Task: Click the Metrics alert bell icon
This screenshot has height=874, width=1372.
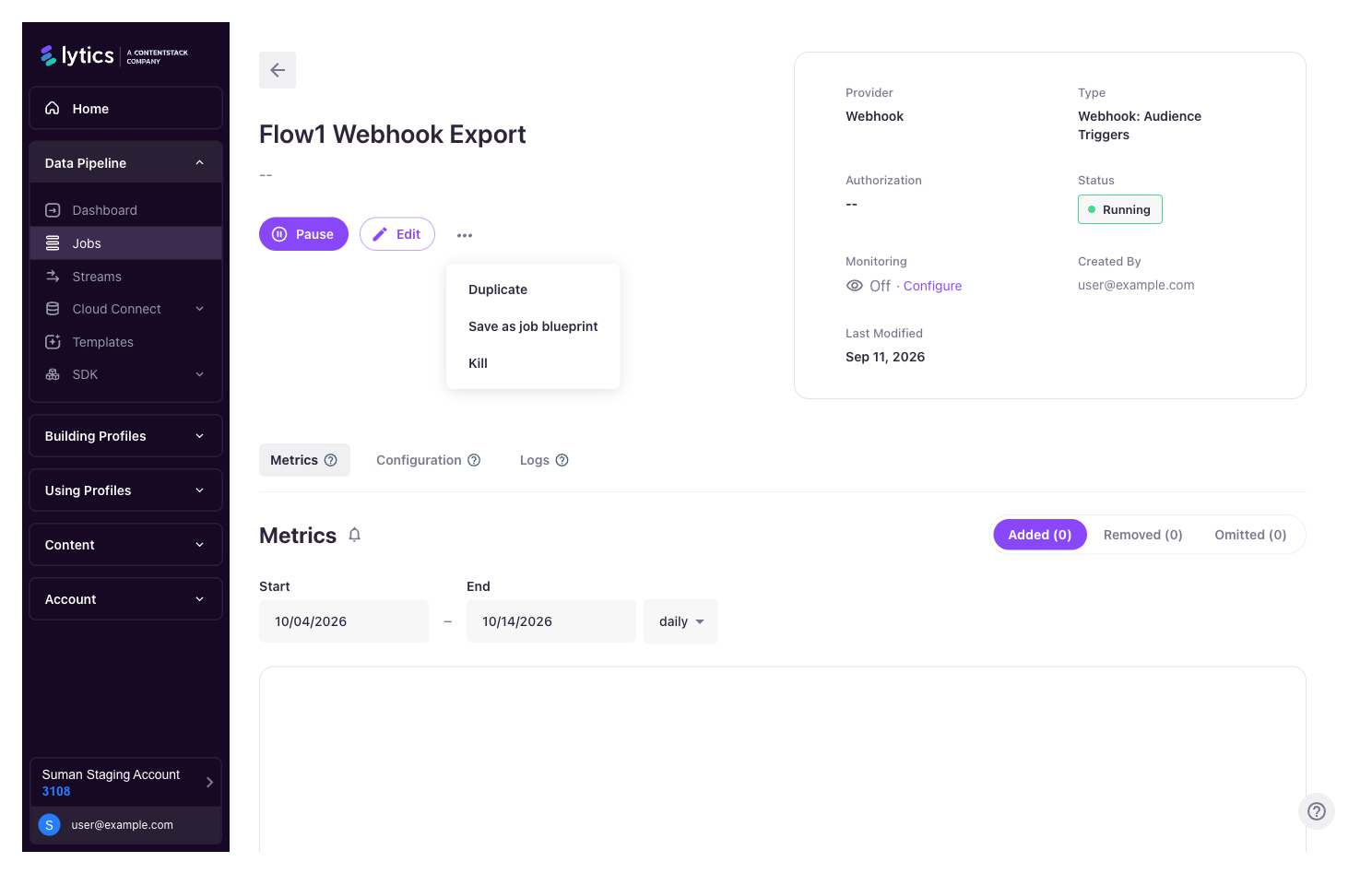Action: coord(355,535)
